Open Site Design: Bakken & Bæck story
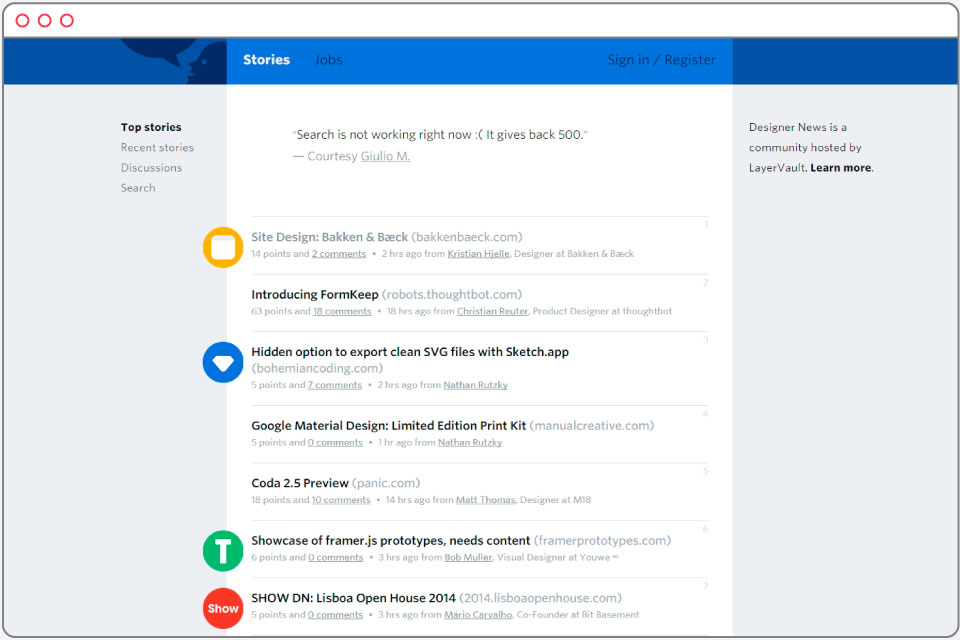This screenshot has width=960, height=640. pos(329,237)
